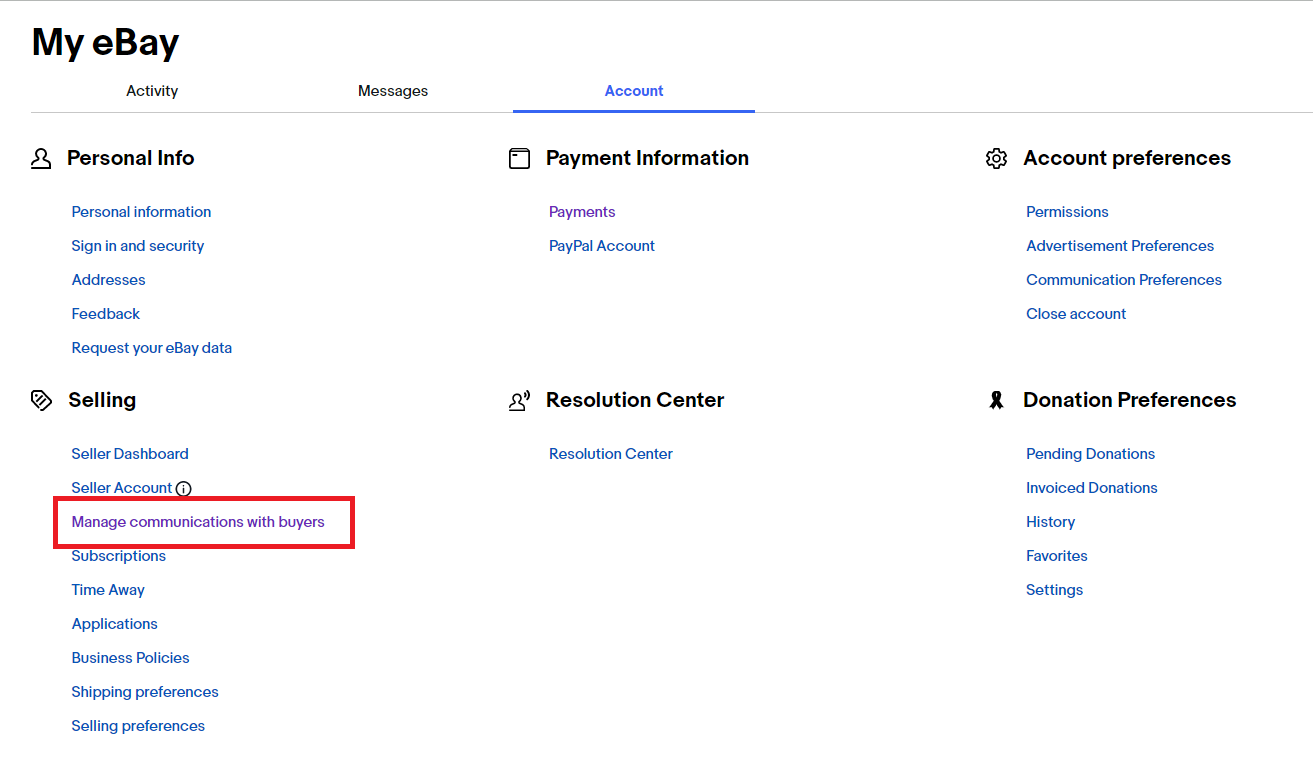Click the Payment Information card icon
Image resolution: width=1313 pixels, height=757 pixels.
(x=519, y=159)
